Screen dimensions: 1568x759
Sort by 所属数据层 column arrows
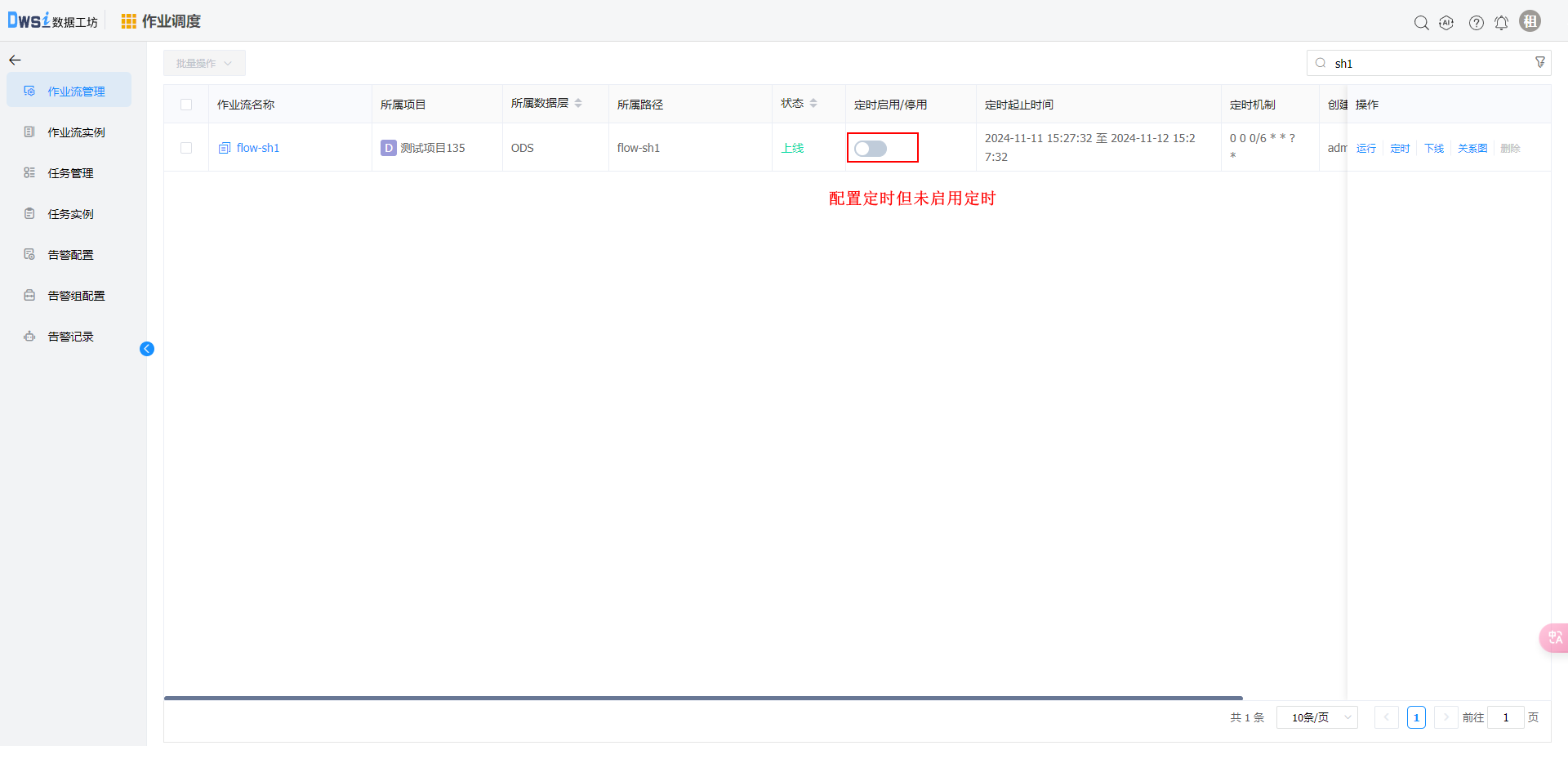(578, 103)
